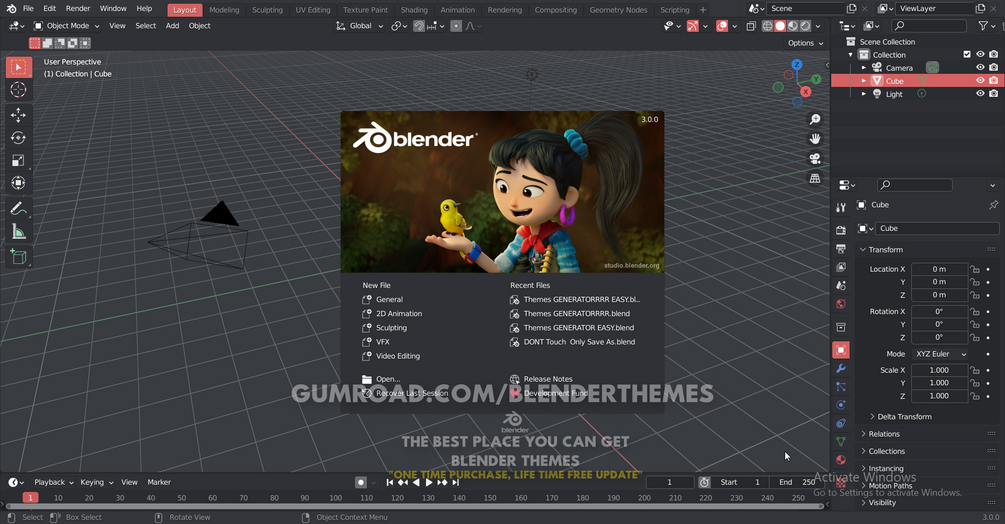Open the Scene properties tab
Viewport: 1005px width, 524px height.
tap(841, 286)
